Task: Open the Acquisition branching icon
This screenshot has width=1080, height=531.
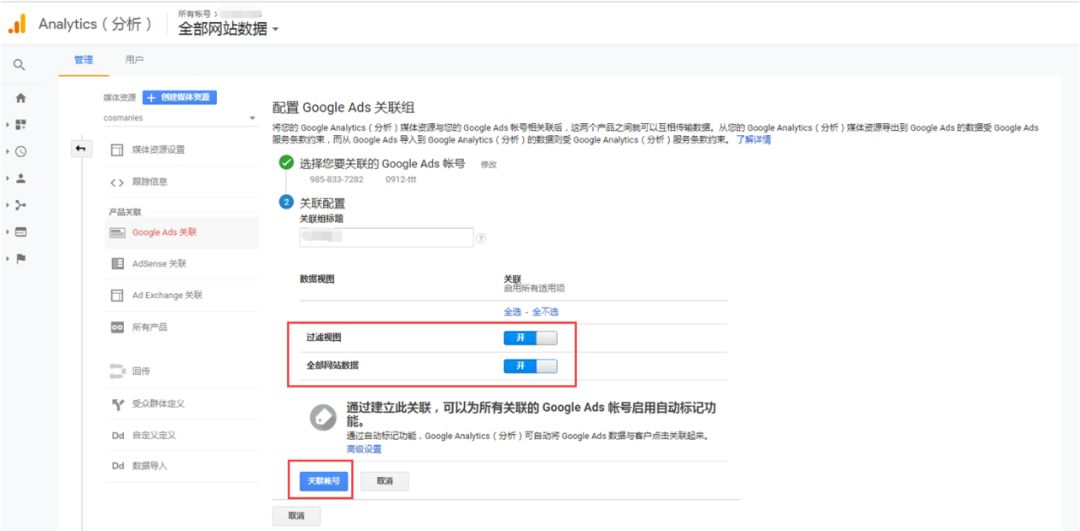Action: tap(21, 205)
